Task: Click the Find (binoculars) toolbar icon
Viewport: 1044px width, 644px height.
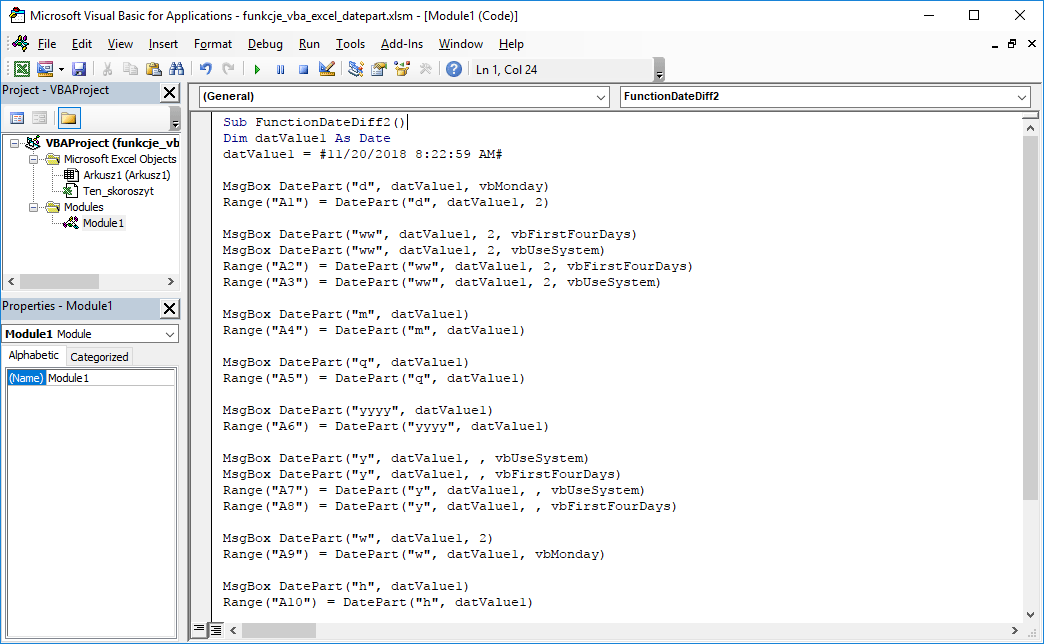Action: pos(176,68)
